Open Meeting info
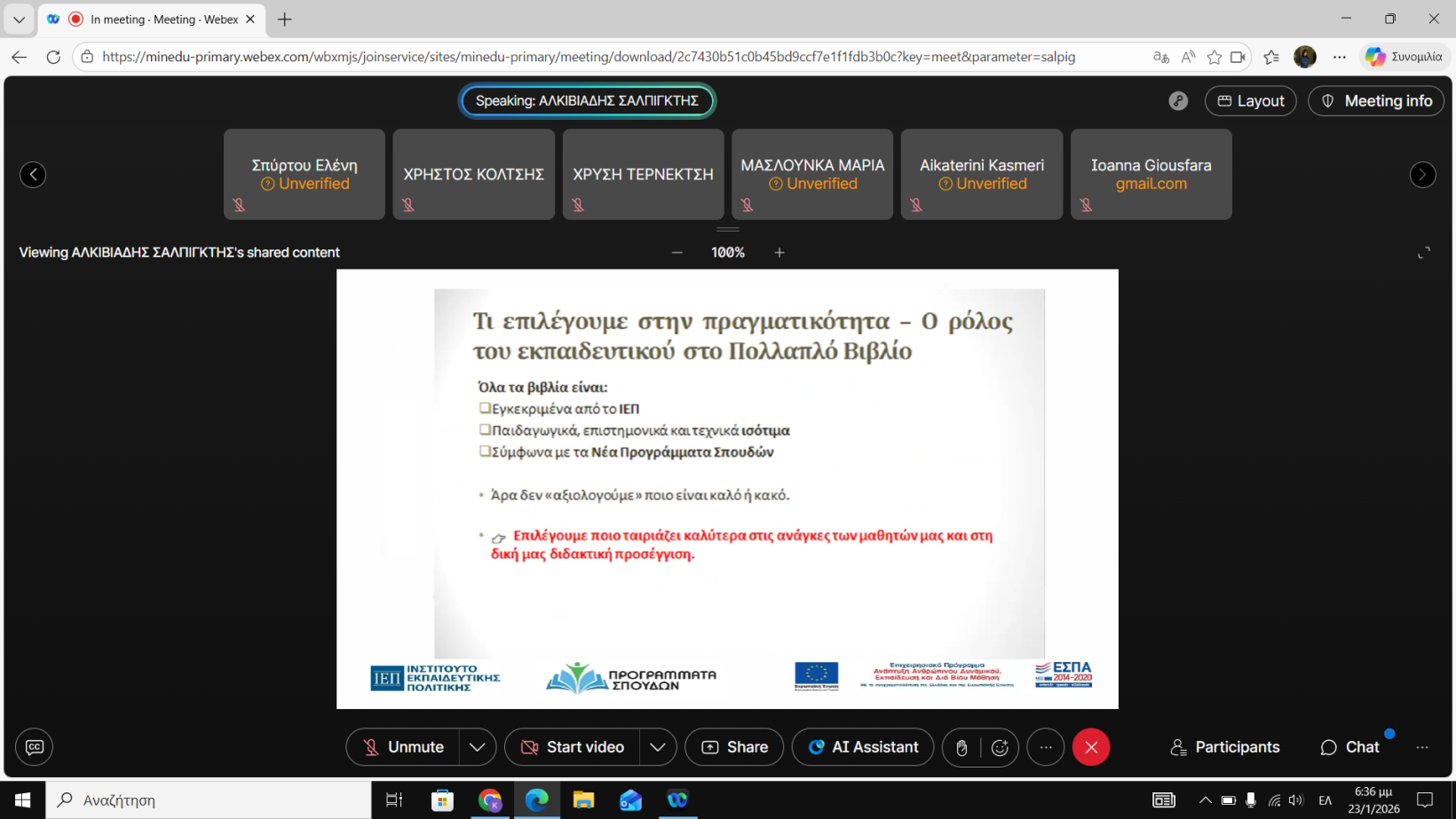The width and height of the screenshot is (1456, 819). [x=1376, y=101]
